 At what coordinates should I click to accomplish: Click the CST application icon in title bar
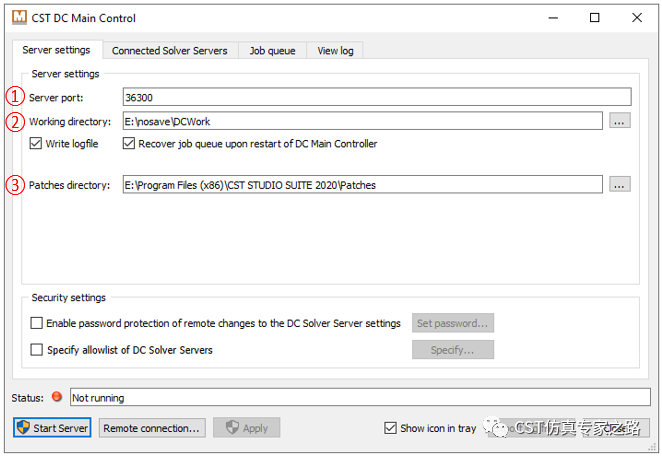(19, 17)
